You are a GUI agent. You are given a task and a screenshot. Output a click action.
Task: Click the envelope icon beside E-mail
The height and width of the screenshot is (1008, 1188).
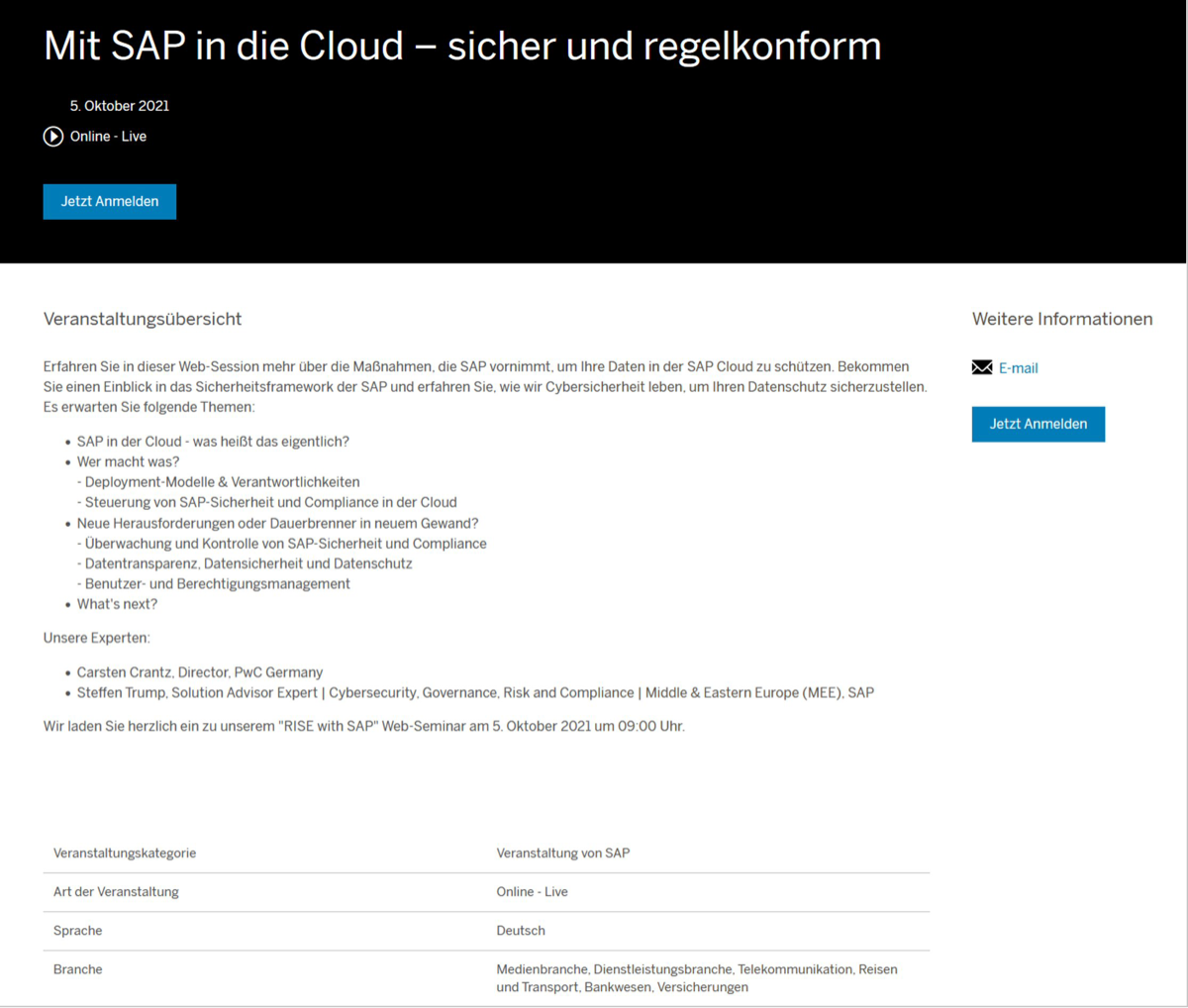click(982, 367)
